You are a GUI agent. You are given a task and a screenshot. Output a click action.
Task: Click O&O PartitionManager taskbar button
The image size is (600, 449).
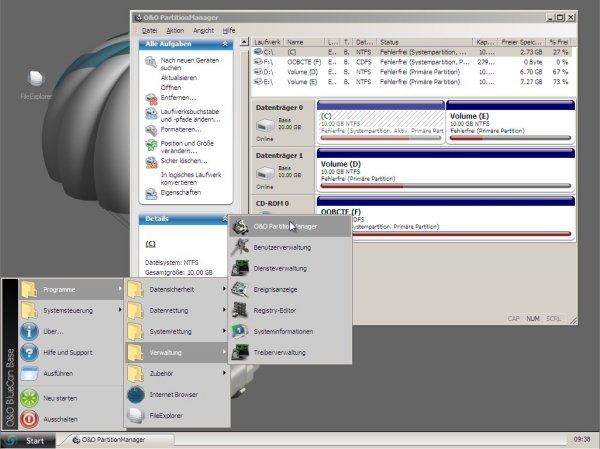coord(117,440)
